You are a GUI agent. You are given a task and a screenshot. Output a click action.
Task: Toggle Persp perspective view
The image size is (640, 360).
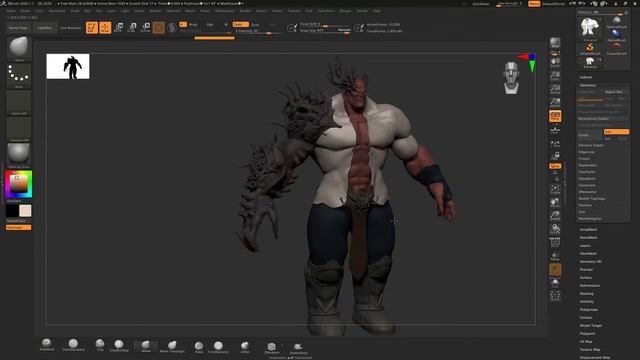555,116
